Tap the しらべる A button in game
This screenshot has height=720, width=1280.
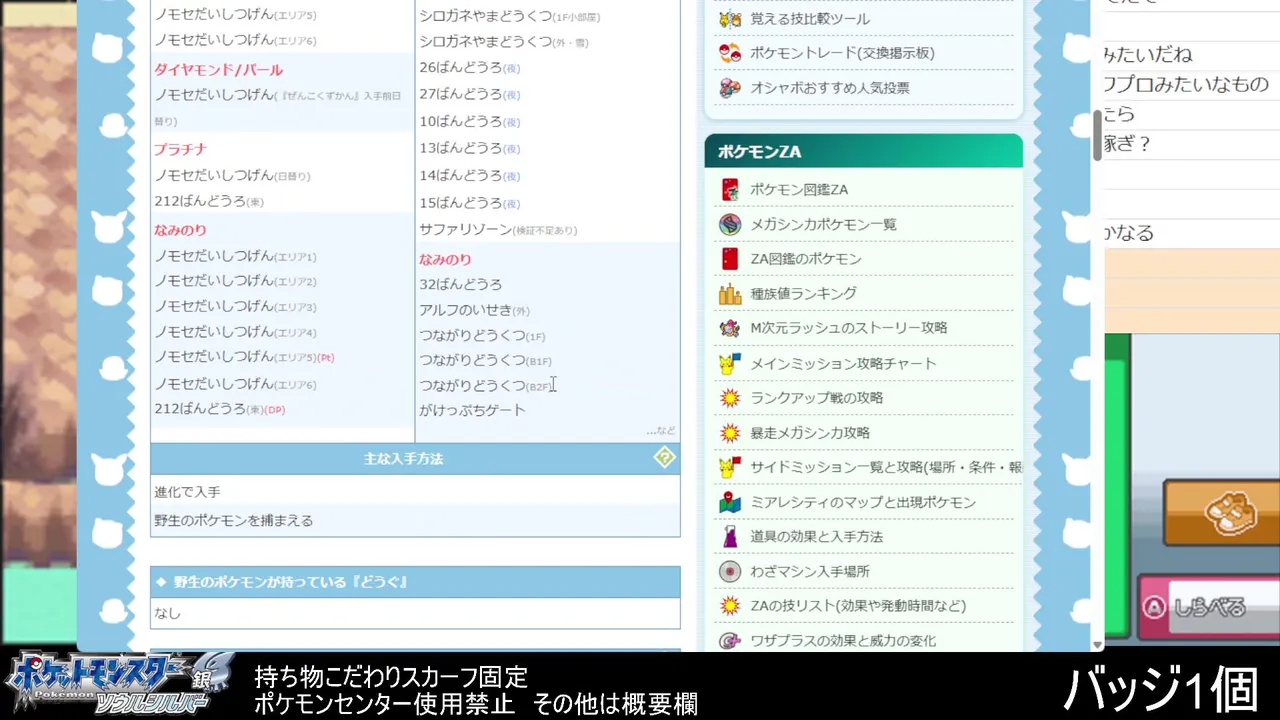[1209, 606]
